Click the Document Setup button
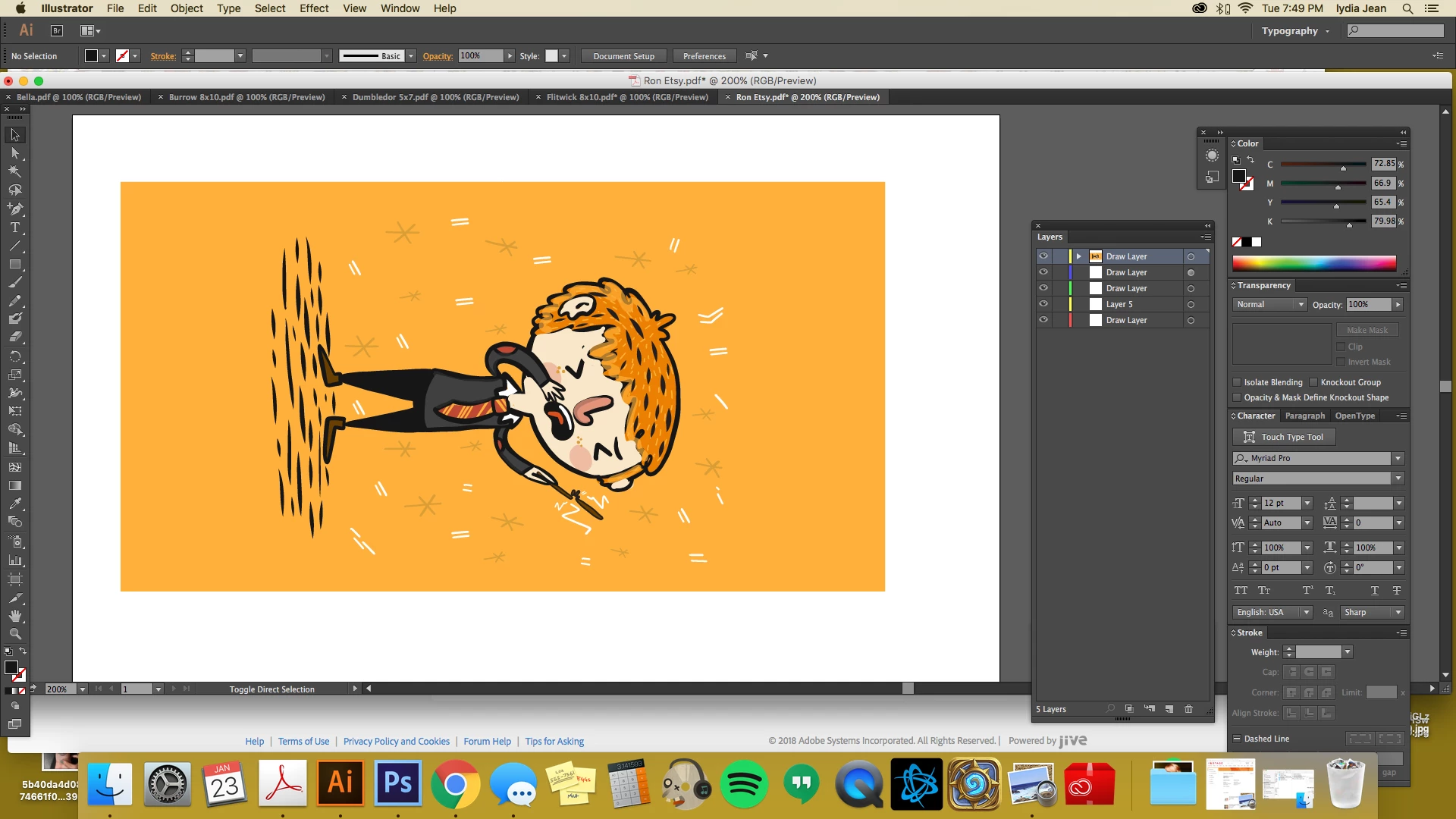Image resolution: width=1456 pixels, height=819 pixels. click(x=623, y=56)
